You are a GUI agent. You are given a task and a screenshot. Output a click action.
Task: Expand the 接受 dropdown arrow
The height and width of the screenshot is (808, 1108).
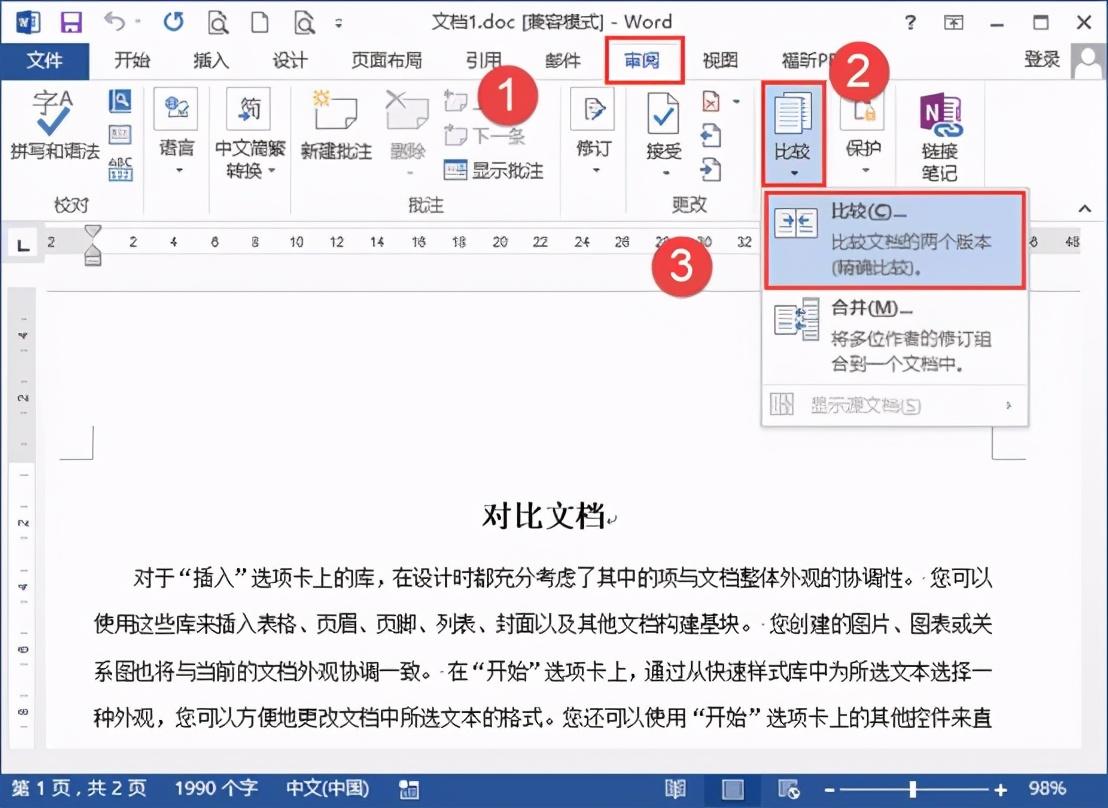click(x=666, y=172)
